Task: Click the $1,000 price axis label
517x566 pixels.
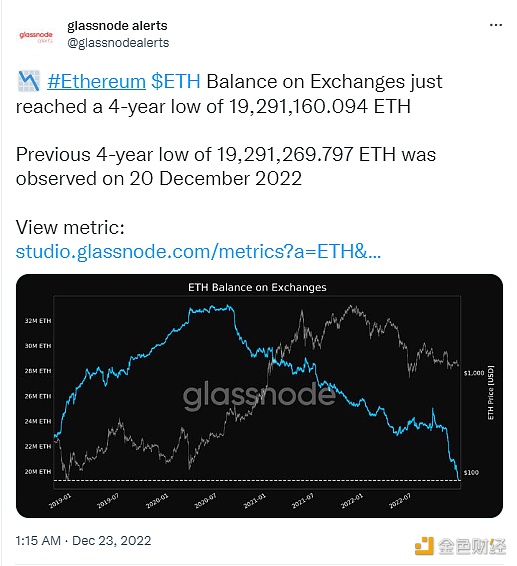Action: point(474,373)
